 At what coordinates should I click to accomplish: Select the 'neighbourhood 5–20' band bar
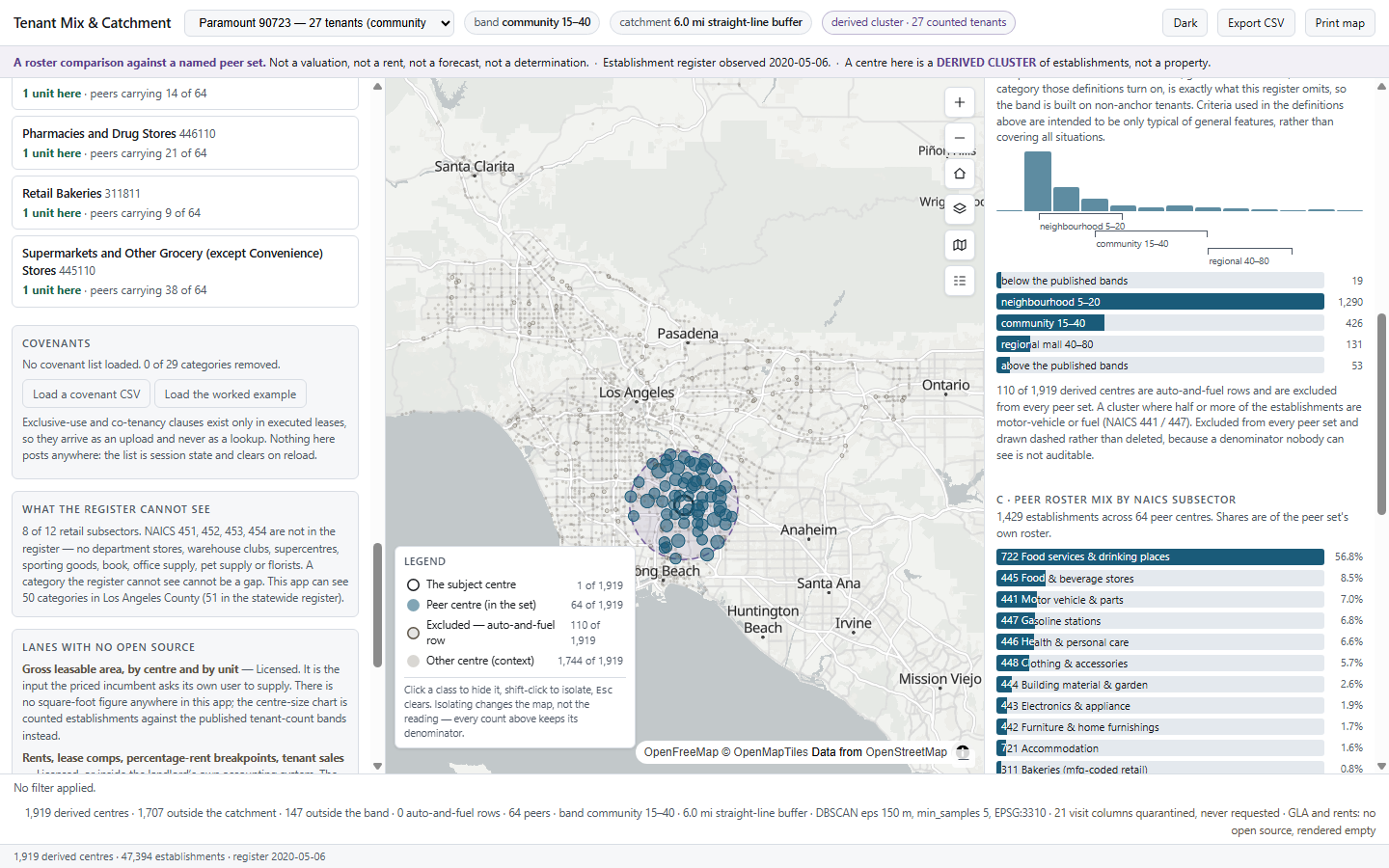[x=1160, y=302]
